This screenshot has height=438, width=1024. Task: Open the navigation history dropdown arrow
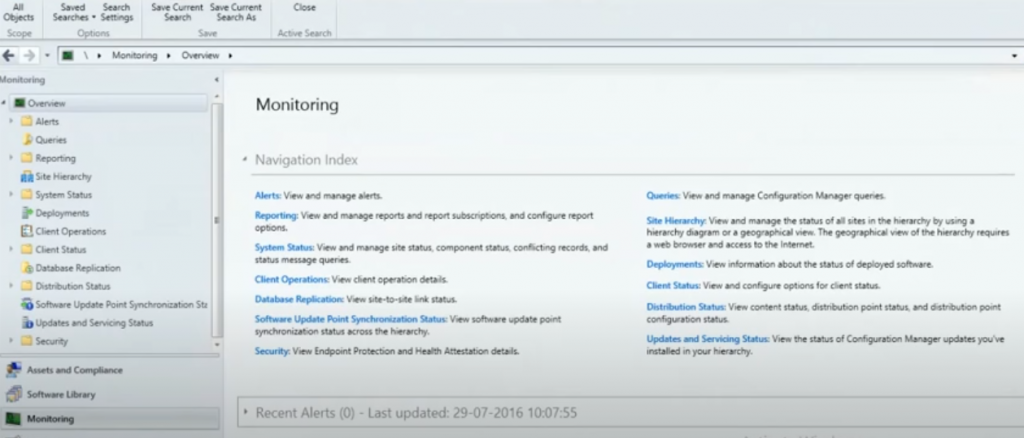pyautogui.click(x=47, y=55)
